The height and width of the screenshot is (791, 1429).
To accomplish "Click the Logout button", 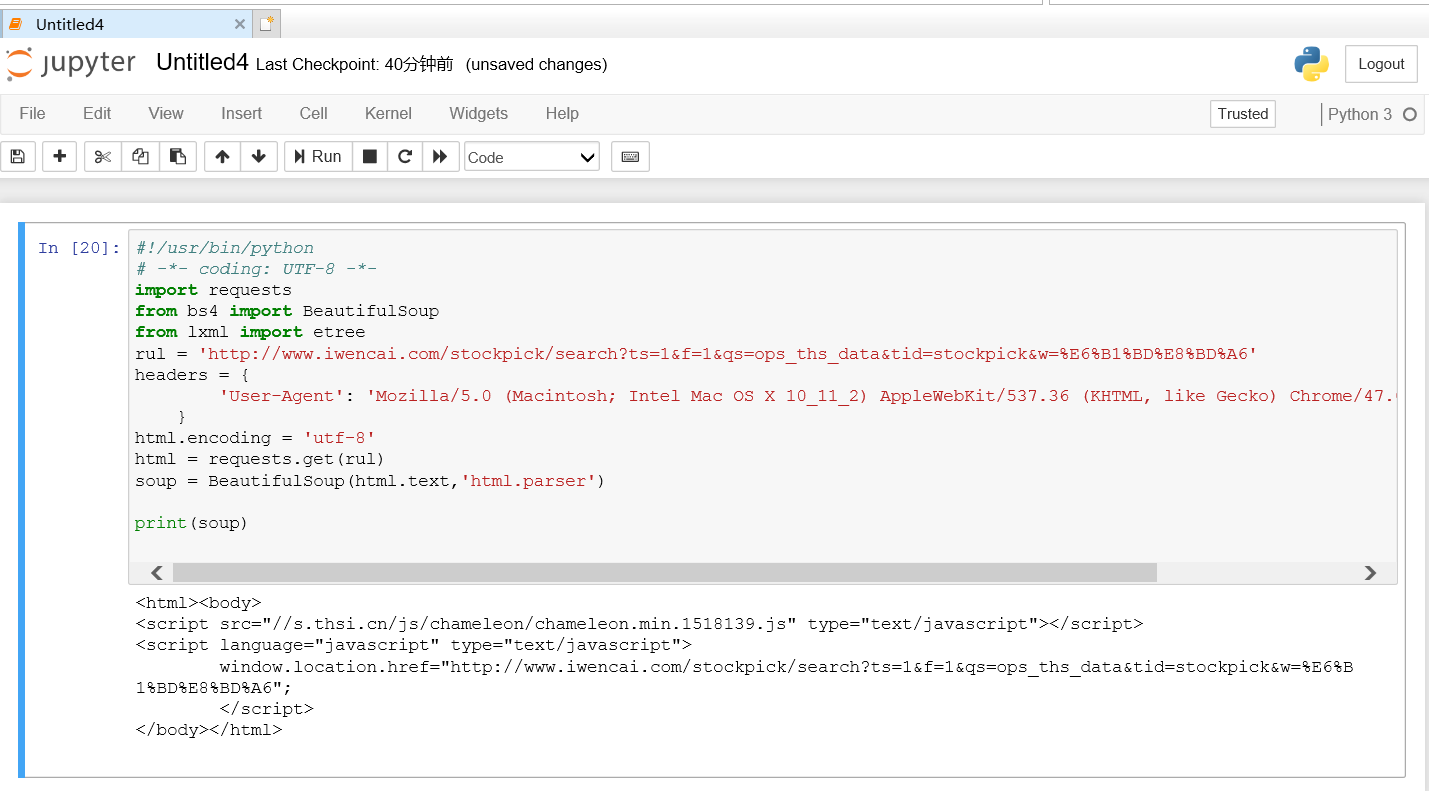I will pos(1381,64).
